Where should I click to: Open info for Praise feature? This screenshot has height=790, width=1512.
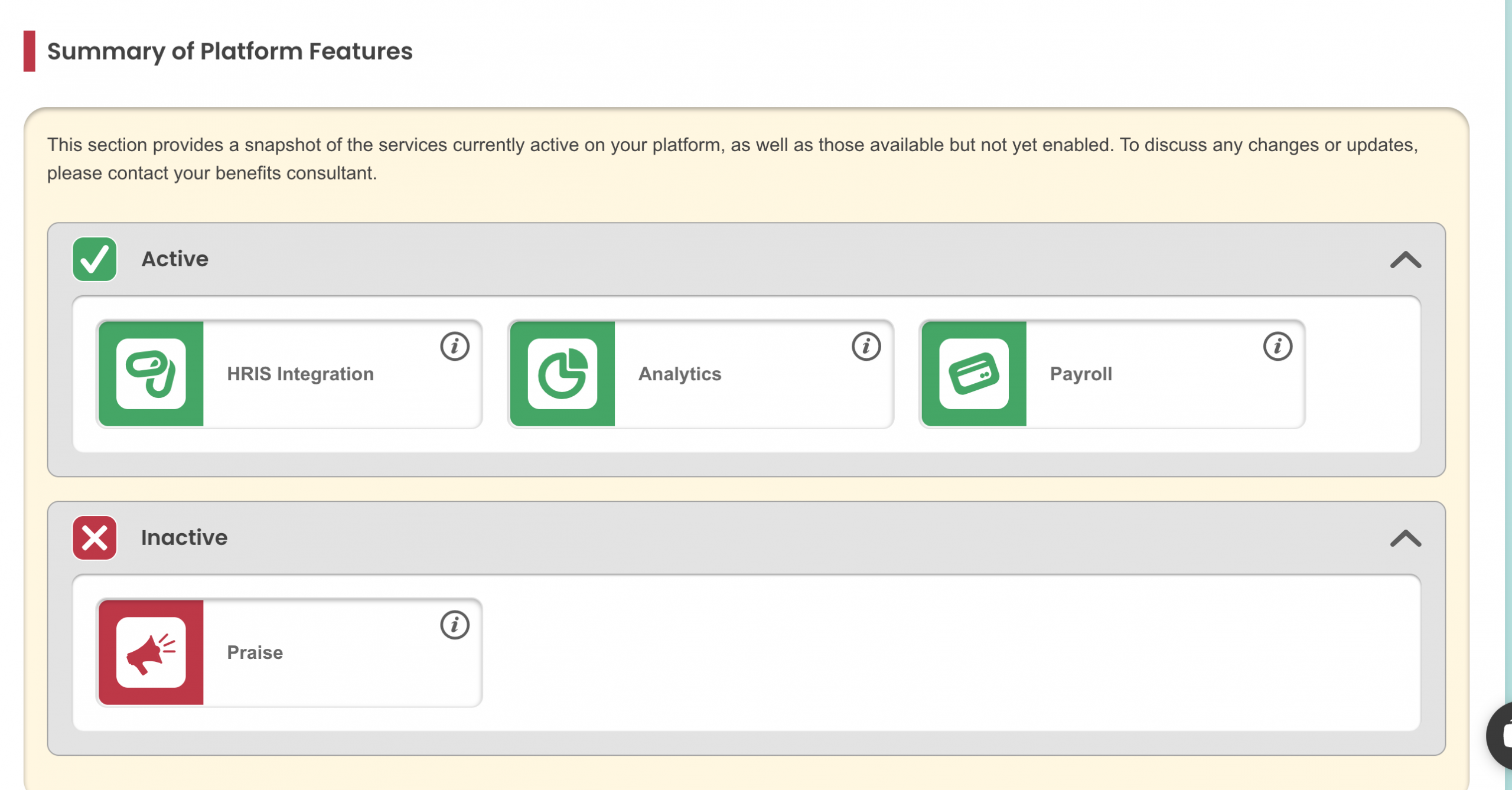pyautogui.click(x=455, y=625)
